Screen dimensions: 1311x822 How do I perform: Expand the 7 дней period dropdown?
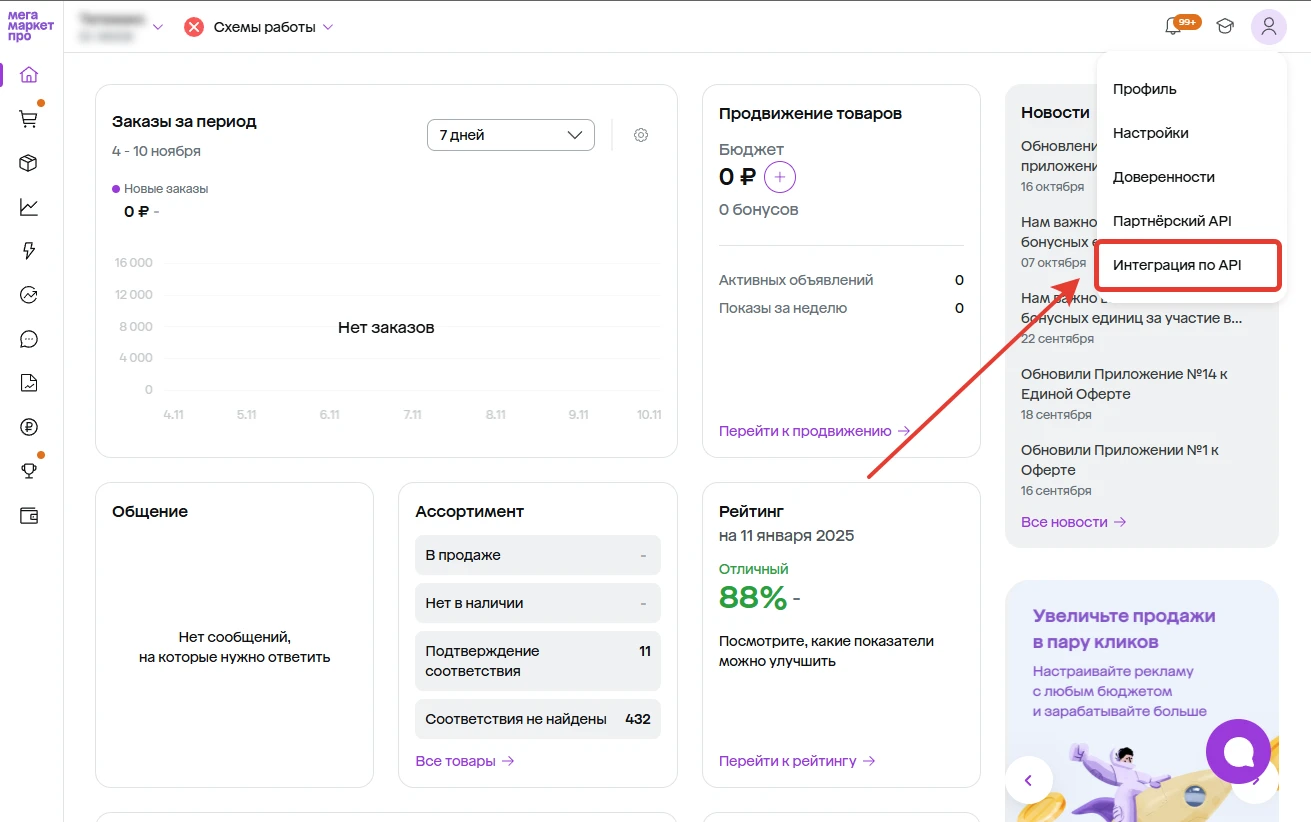[x=510, y=135]
